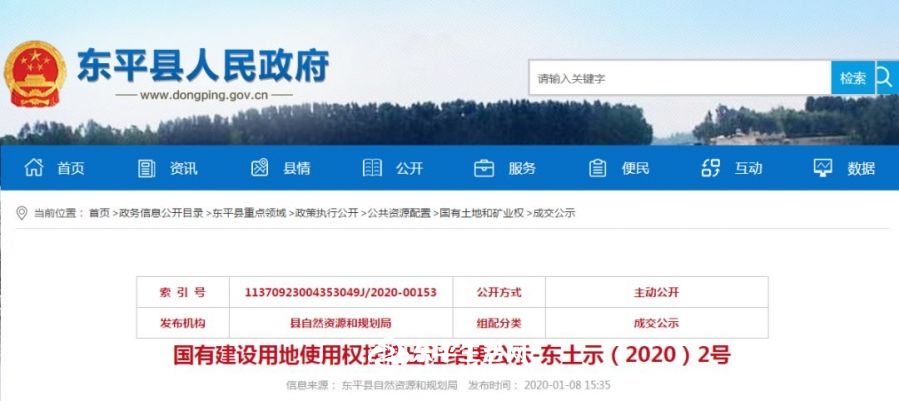Click the red article title ending 东土示（2020）2号
Viewport: 899px width, 401px height.
(x=452, y=355)
